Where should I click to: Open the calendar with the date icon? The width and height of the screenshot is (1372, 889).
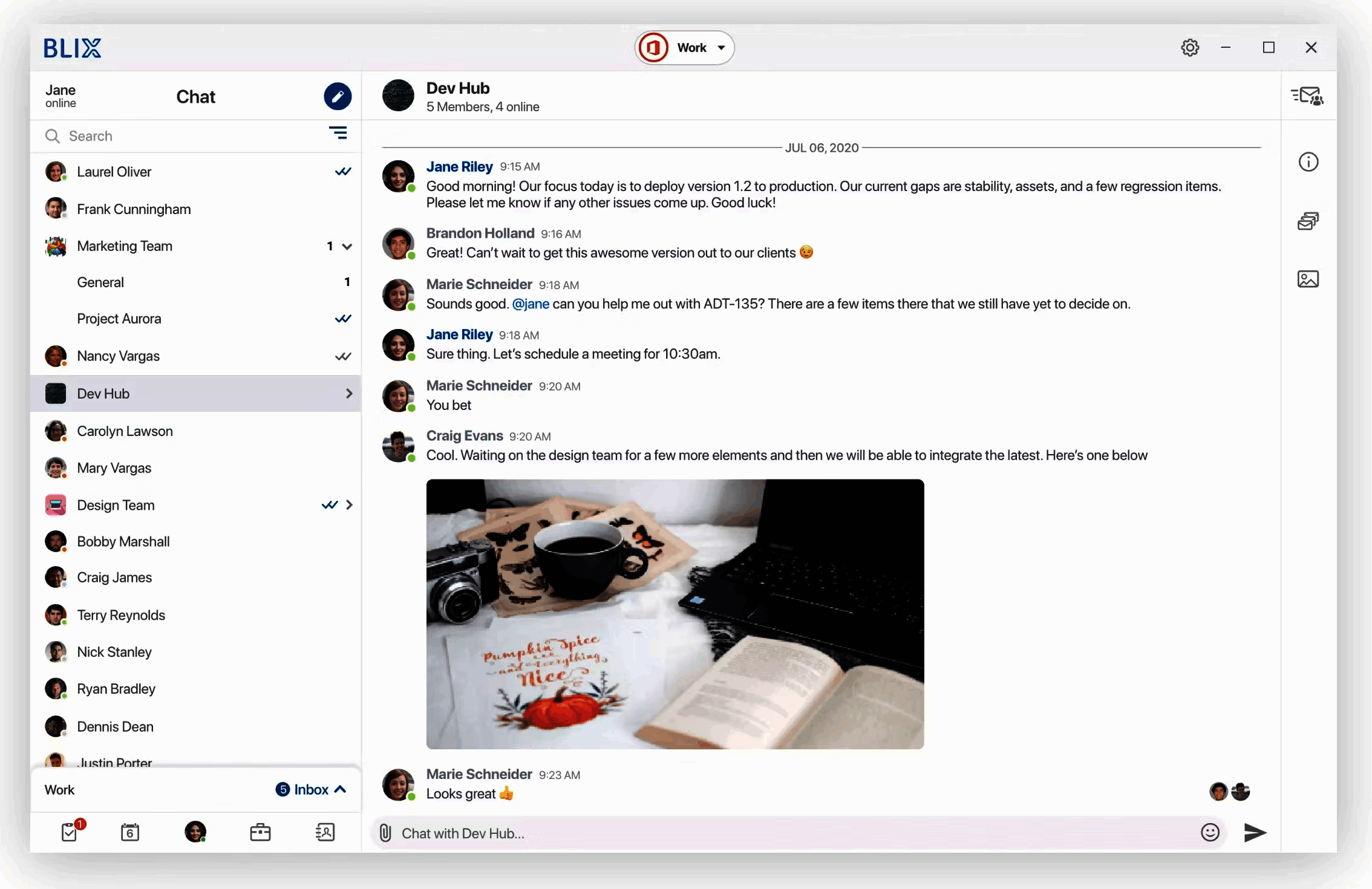[130, 832]
